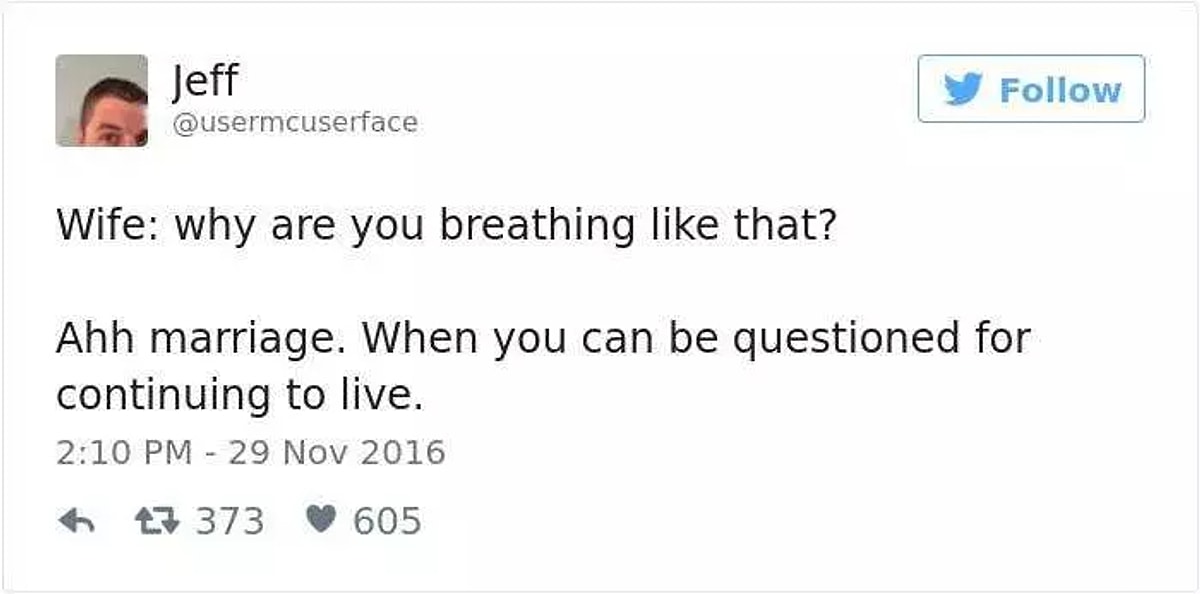View the 373 retweets count

coord(229,521)
